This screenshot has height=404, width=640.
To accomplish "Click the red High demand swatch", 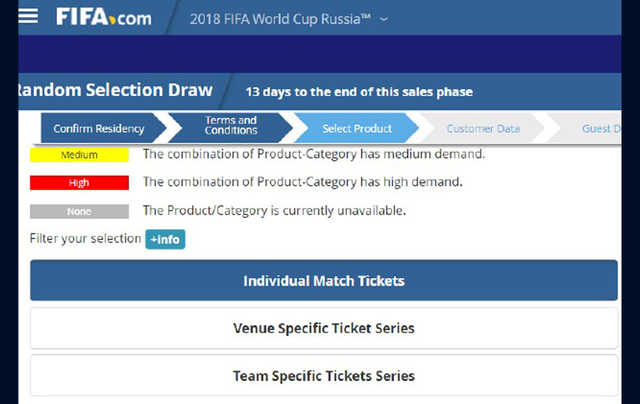I will coord(79,182).
